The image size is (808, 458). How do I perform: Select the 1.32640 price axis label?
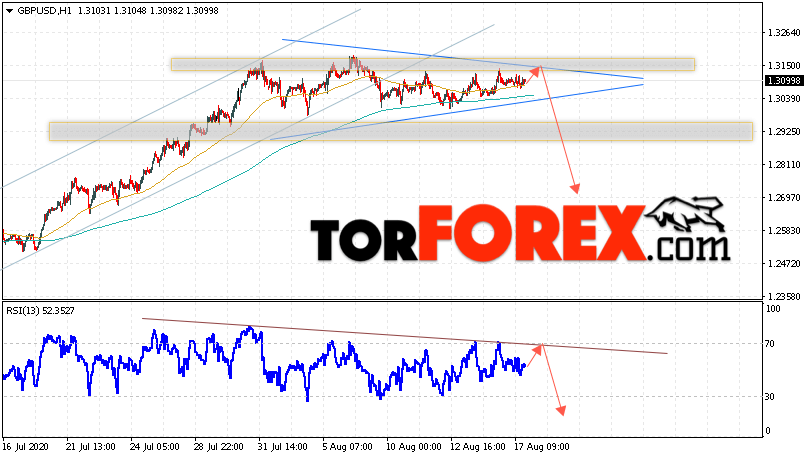tap(784, 32)
